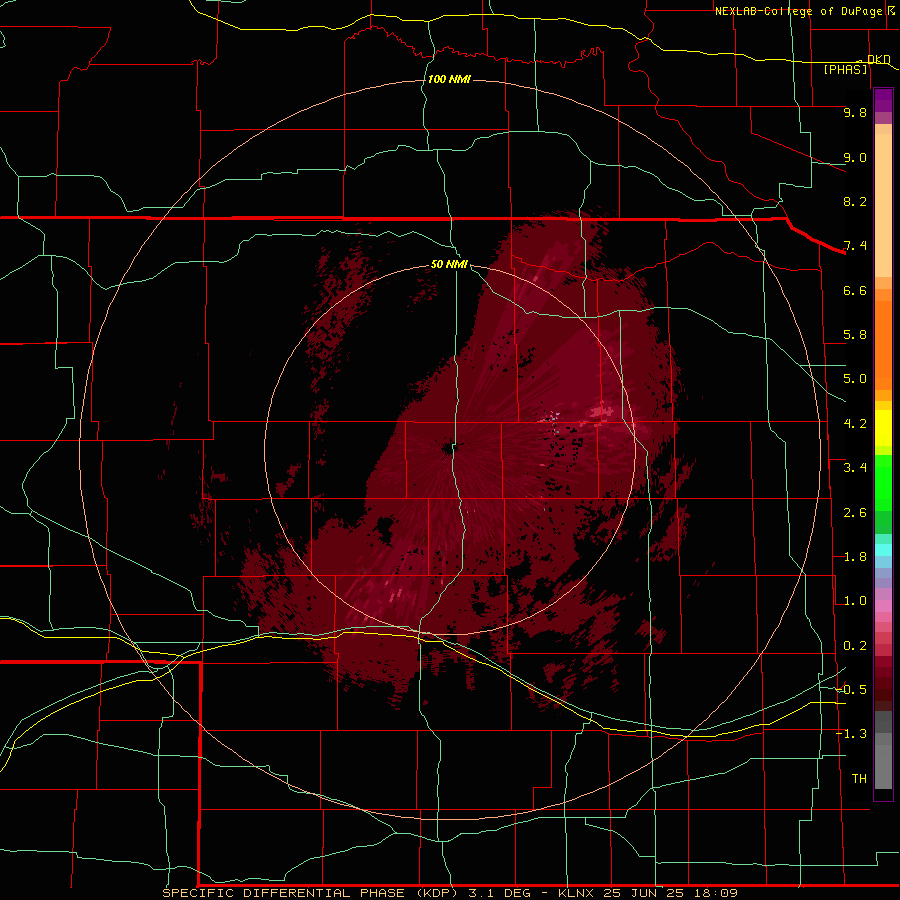Viewport: 900px width, 900px height.
Task: Click the 8.2 value on the color scale
Action: coord(855,201)
